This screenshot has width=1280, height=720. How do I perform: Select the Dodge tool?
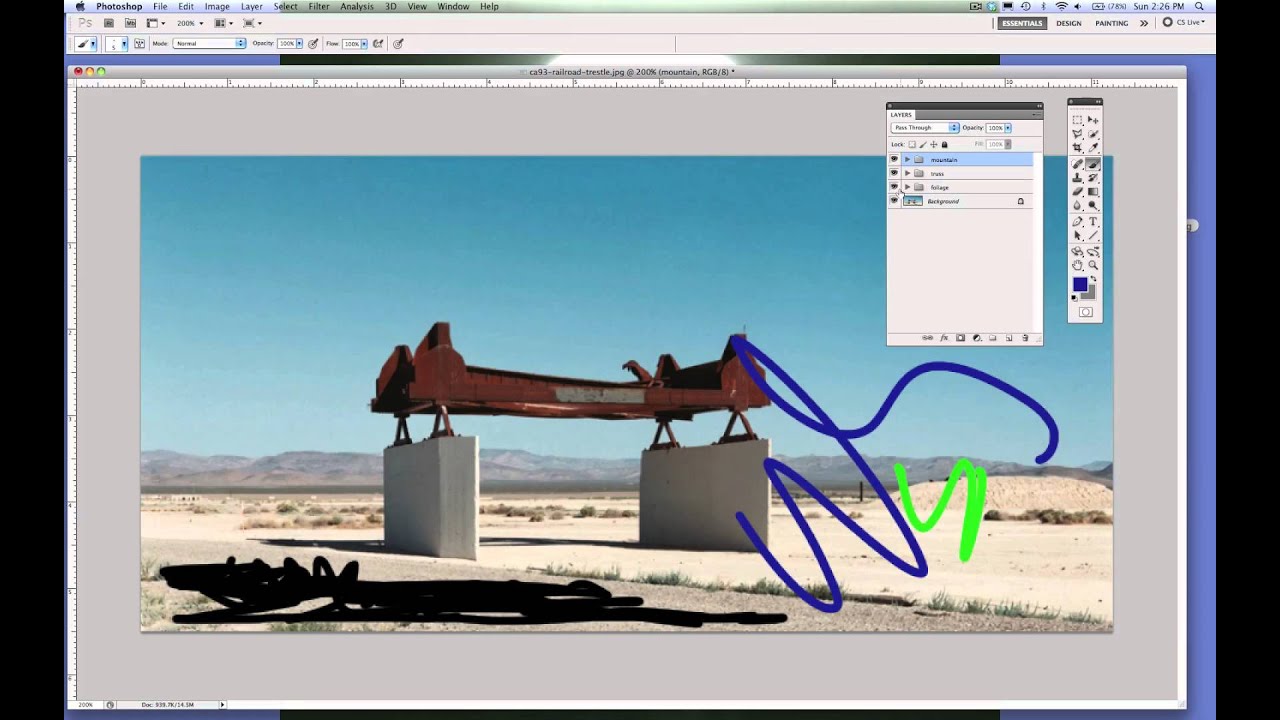coord(1093,204)
